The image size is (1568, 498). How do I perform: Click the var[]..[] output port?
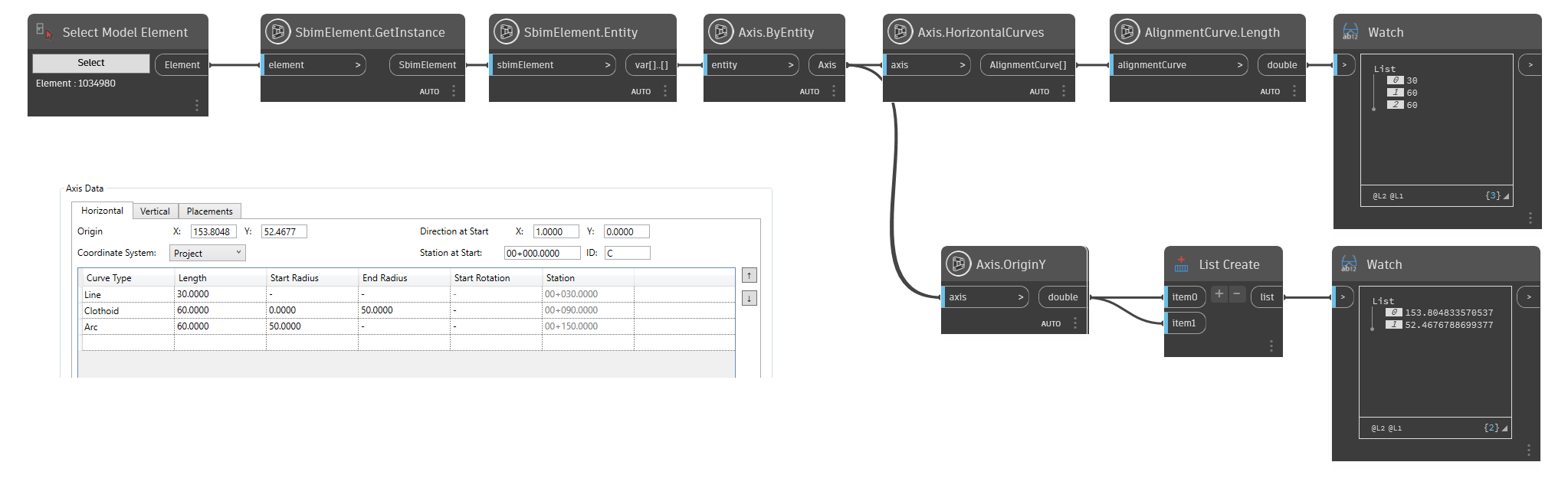point(651,65)
